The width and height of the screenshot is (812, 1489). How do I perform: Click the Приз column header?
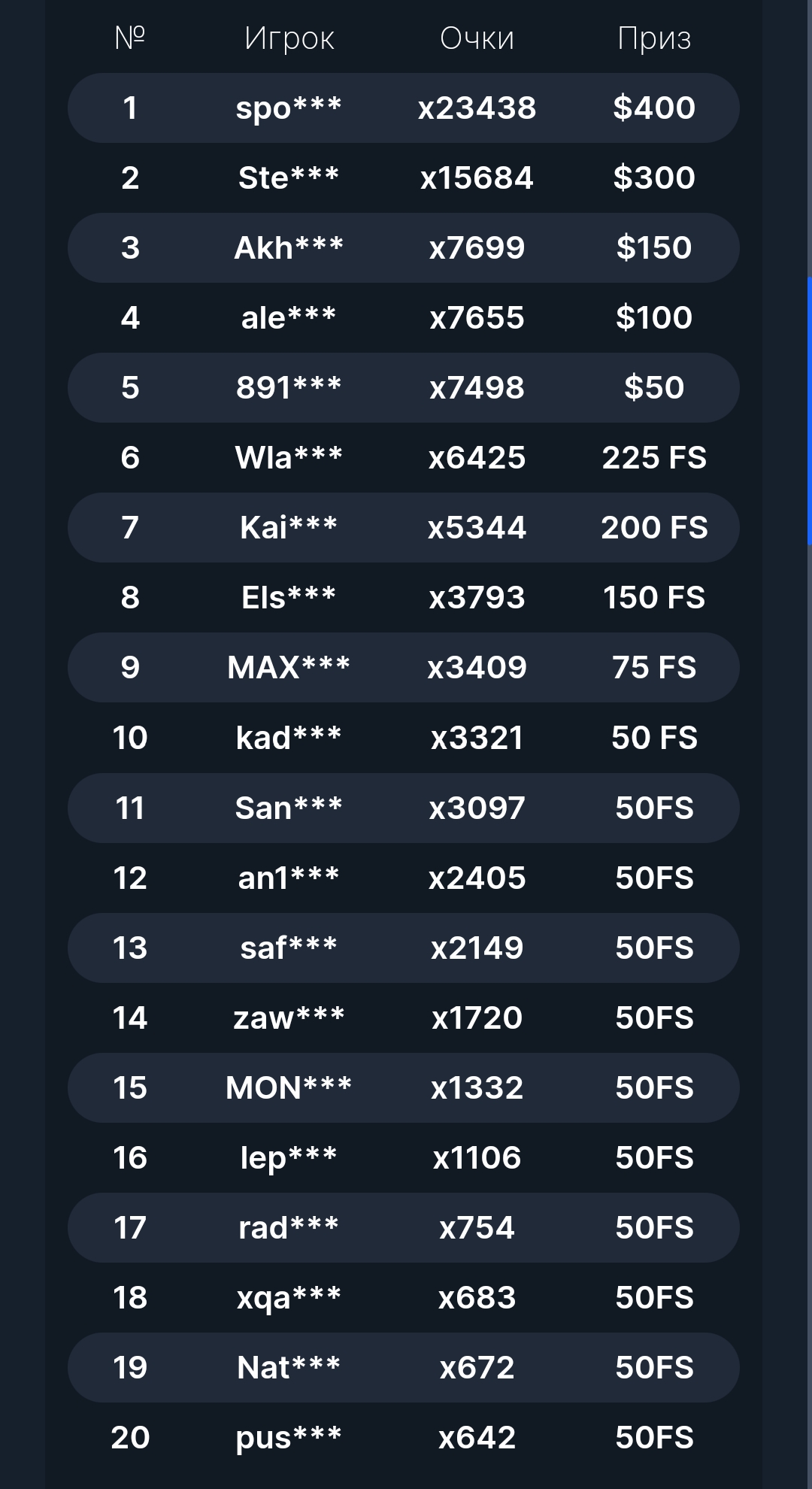click(654, 38)
